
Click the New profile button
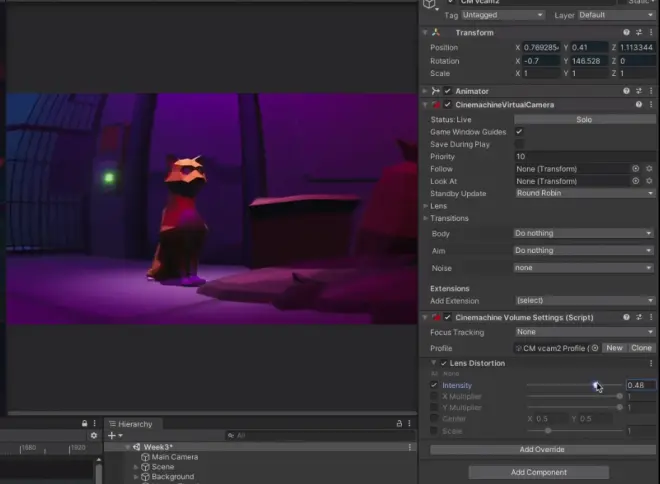point(614,348)
